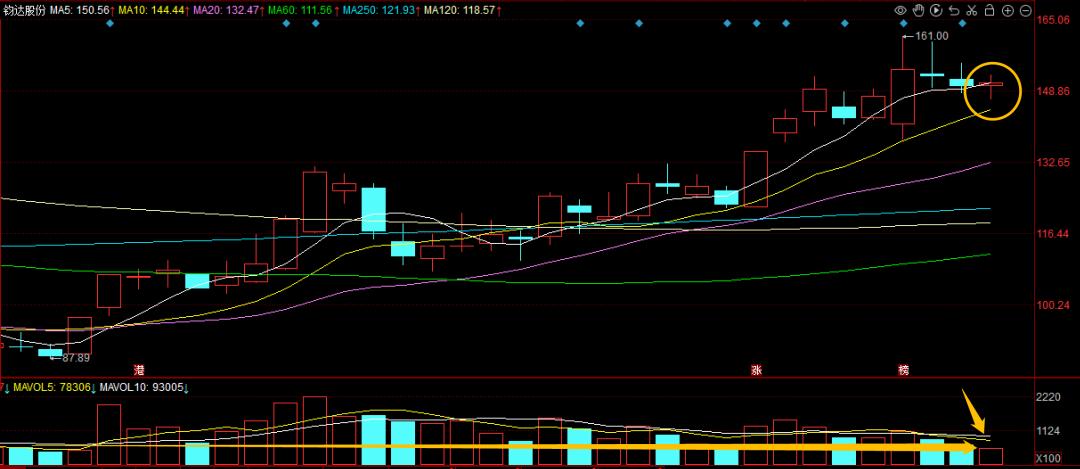The height and width of the screenshot is (469, 1080).
Task: Click the 2220 volume axis value
Action: [1050, 398]
